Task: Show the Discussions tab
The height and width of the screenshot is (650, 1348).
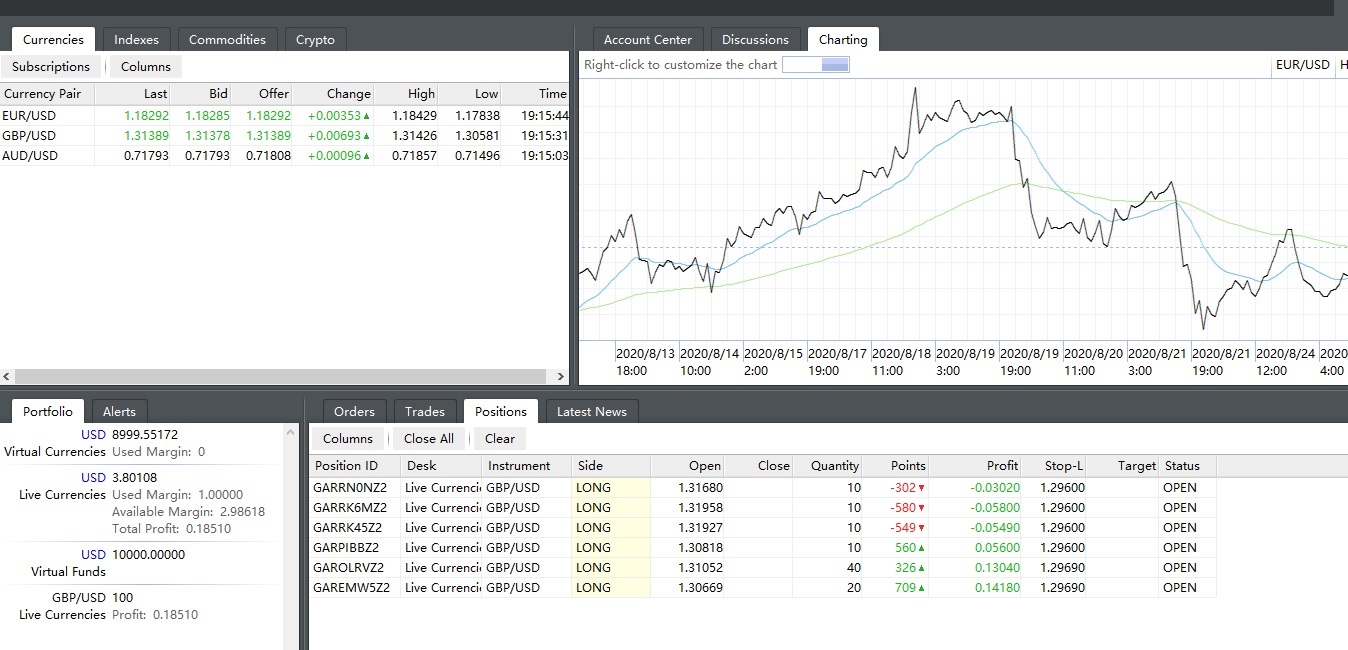Action: 755,40
